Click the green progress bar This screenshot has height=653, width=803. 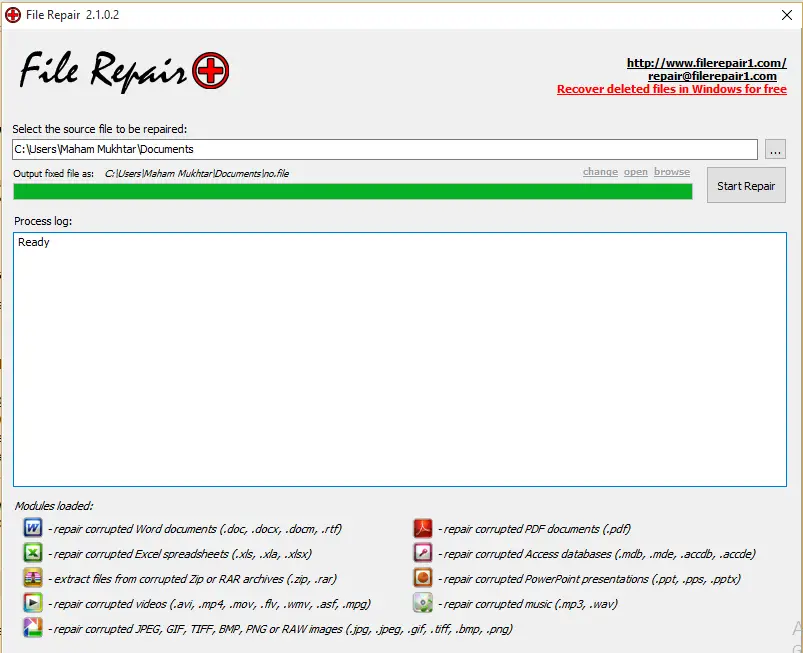coord(353,192)
